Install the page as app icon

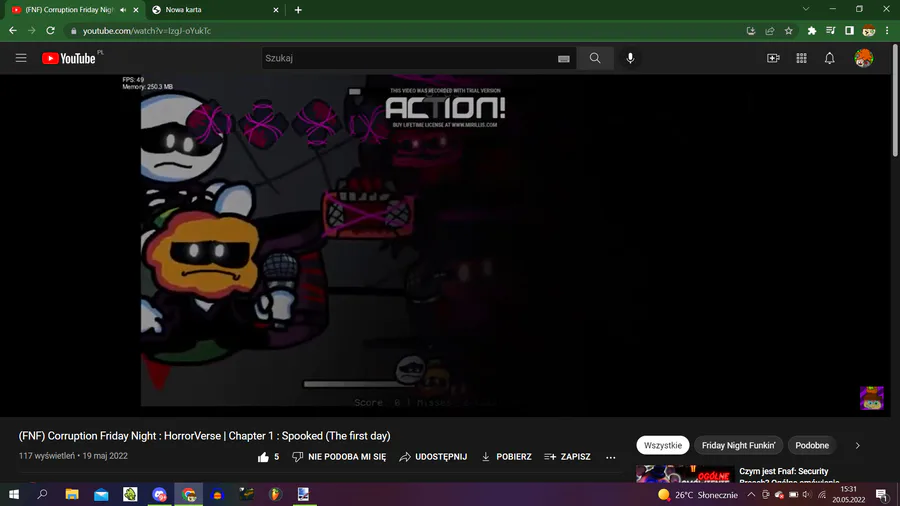pos(751,31)
